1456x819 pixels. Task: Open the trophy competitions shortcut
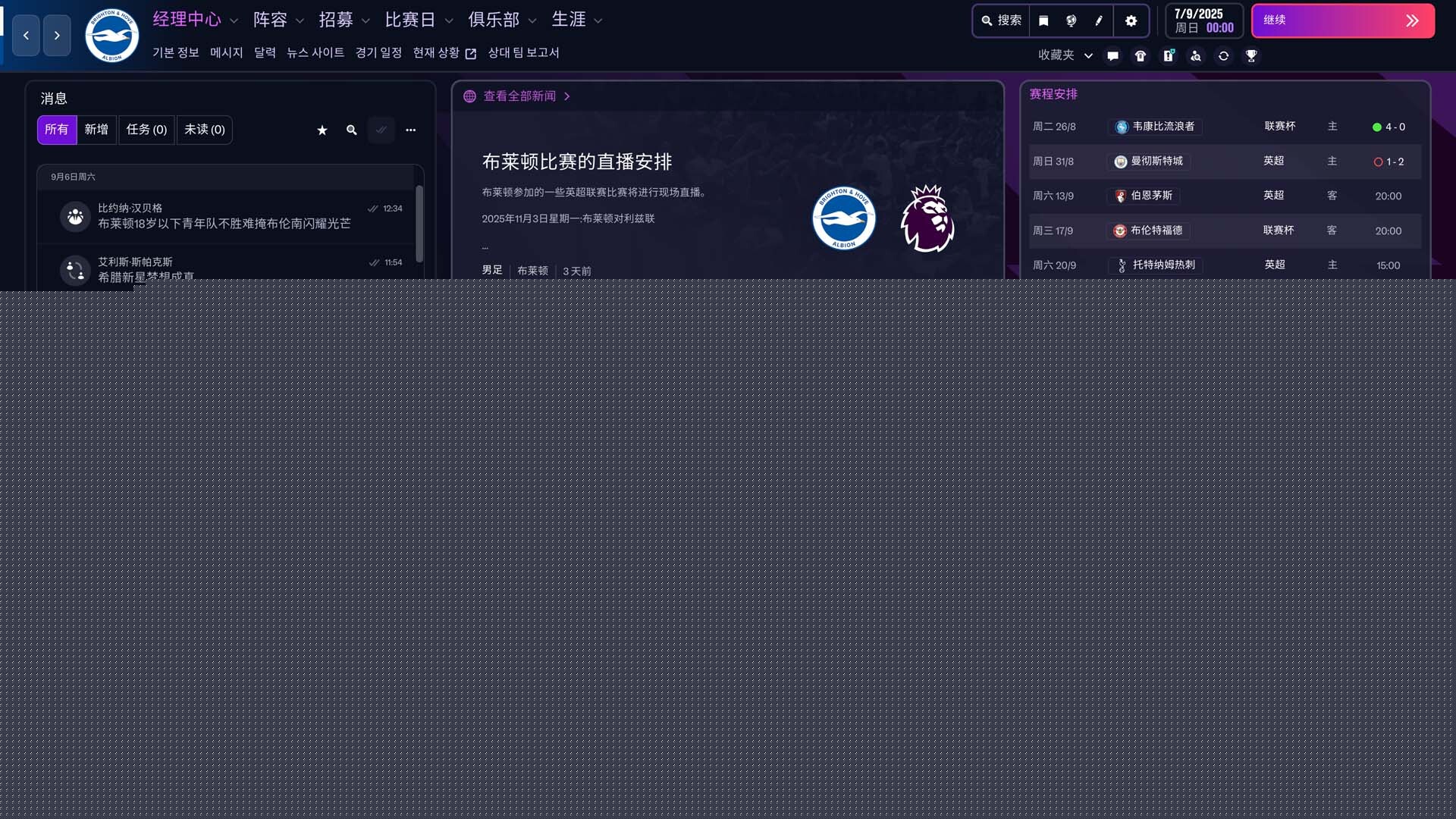pyautogui.click(x=1251, y=56)
